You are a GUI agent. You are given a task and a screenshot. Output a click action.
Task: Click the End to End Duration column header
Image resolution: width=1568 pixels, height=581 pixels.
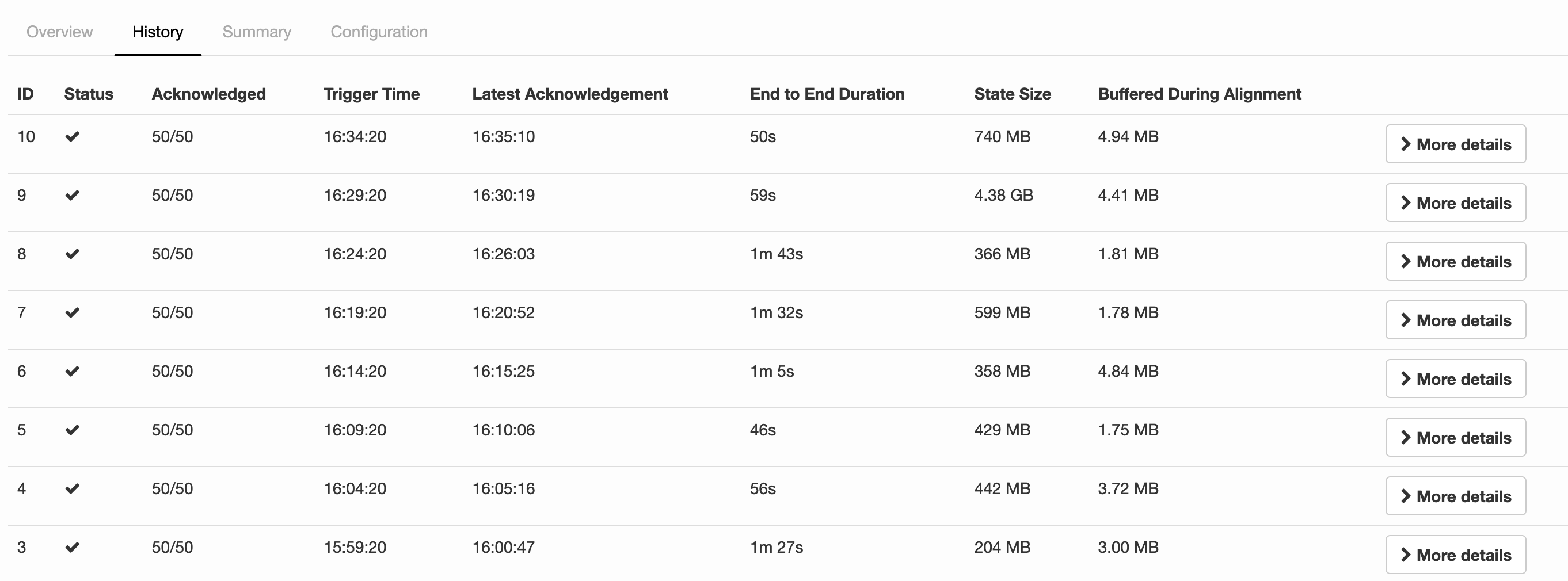827,94
